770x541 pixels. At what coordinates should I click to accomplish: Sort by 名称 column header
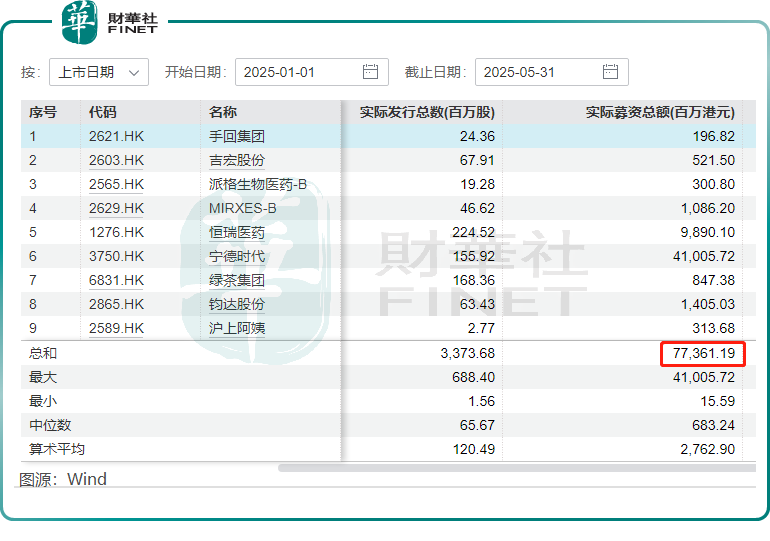point(223,112)
